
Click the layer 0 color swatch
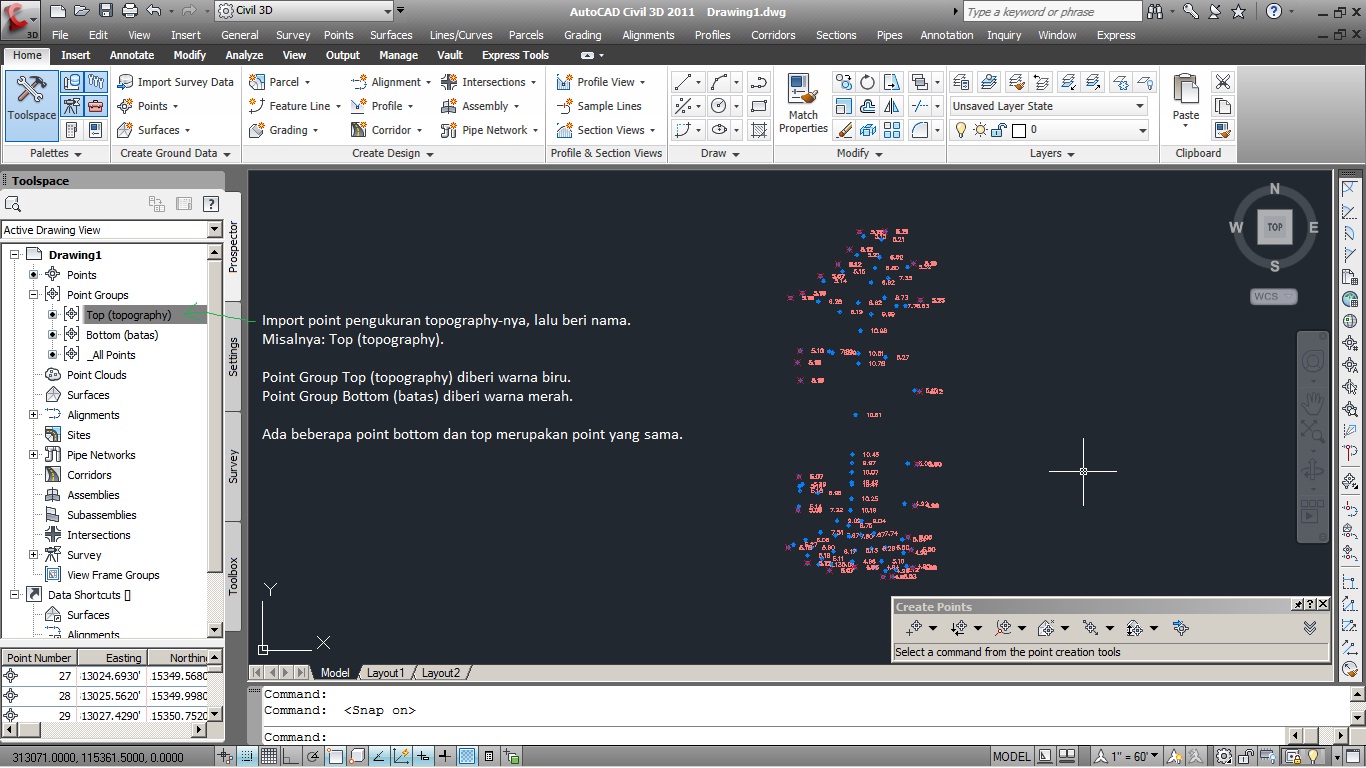point(1019,130)
